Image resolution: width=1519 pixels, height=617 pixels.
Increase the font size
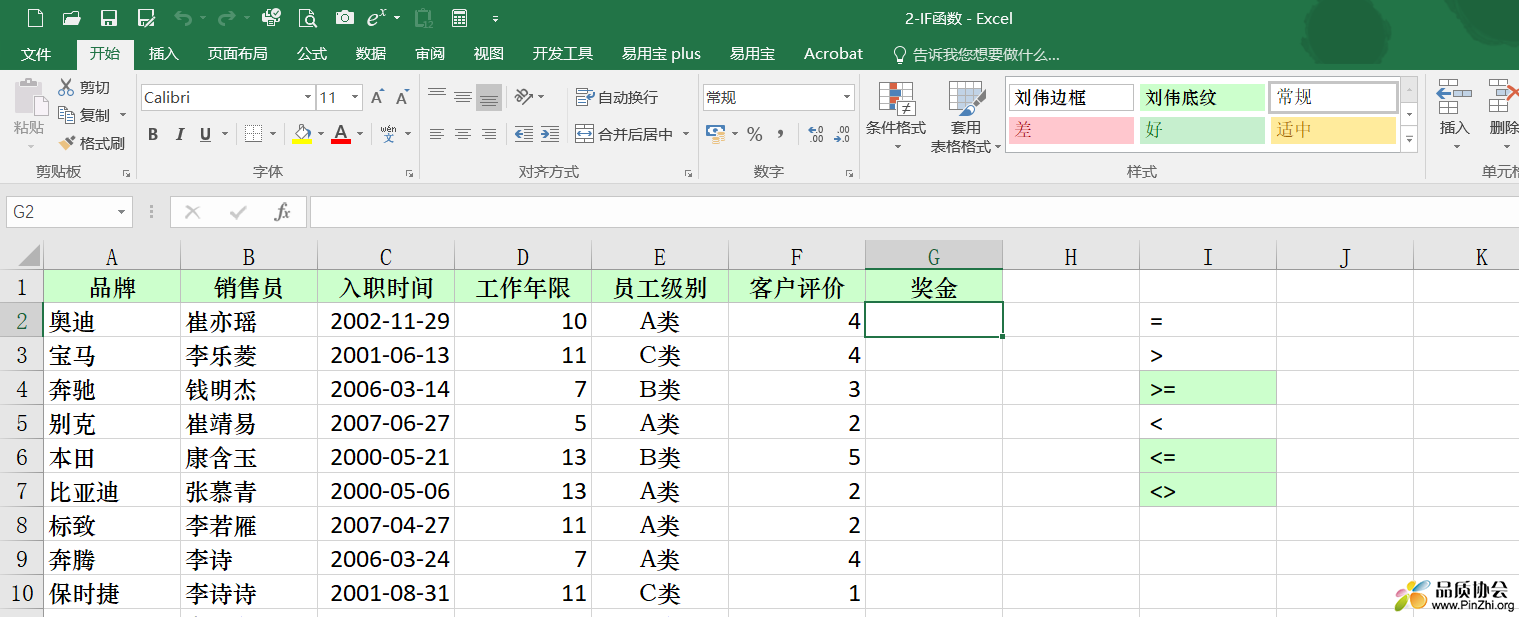377,97
